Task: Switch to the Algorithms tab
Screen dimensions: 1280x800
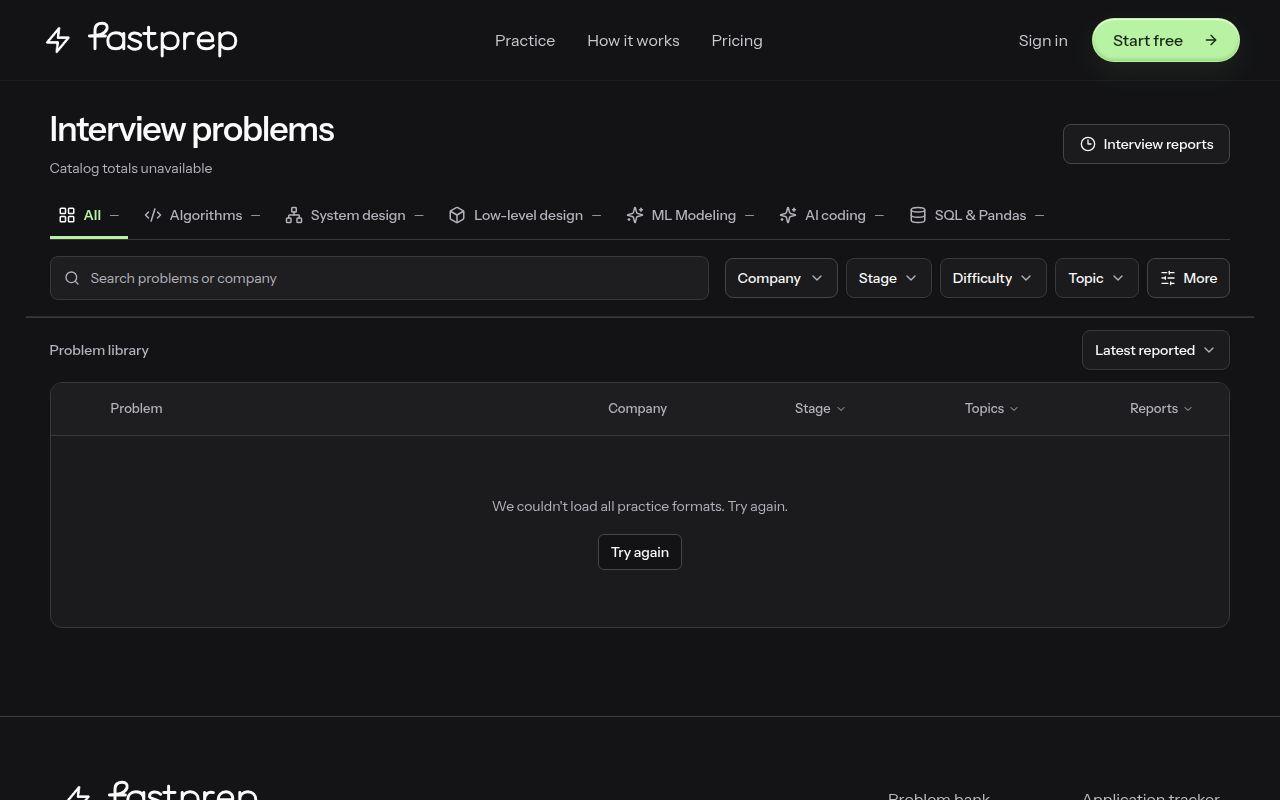Action: [202, 215]
